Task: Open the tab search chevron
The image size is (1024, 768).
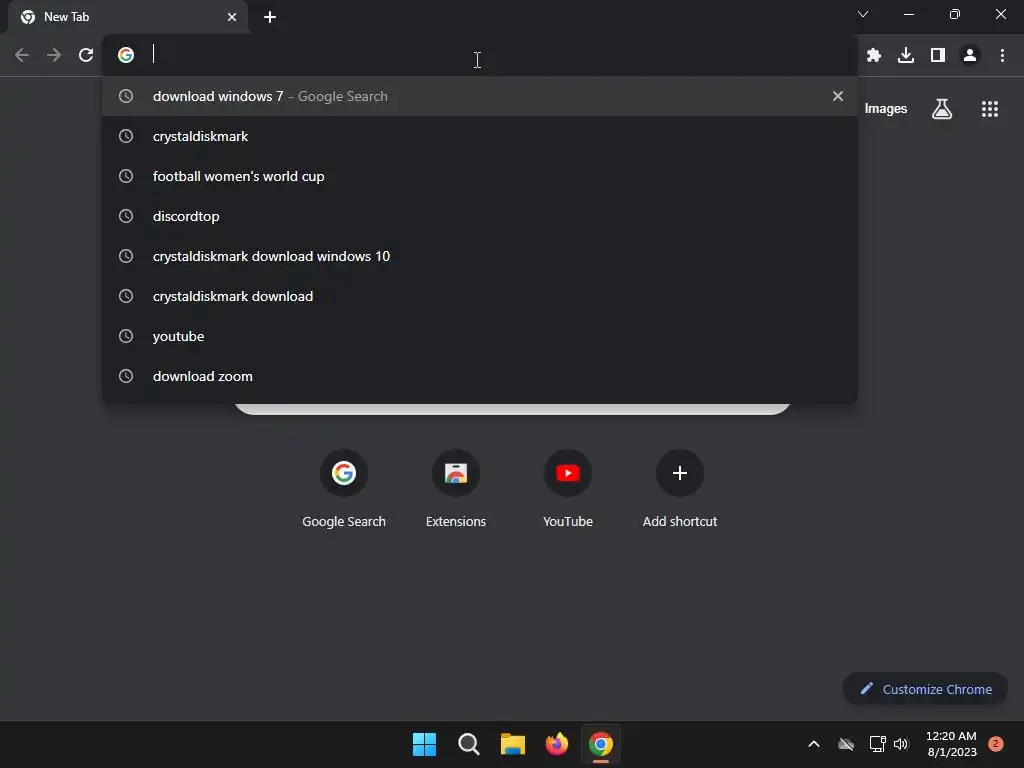Action: tap(863, 14)
